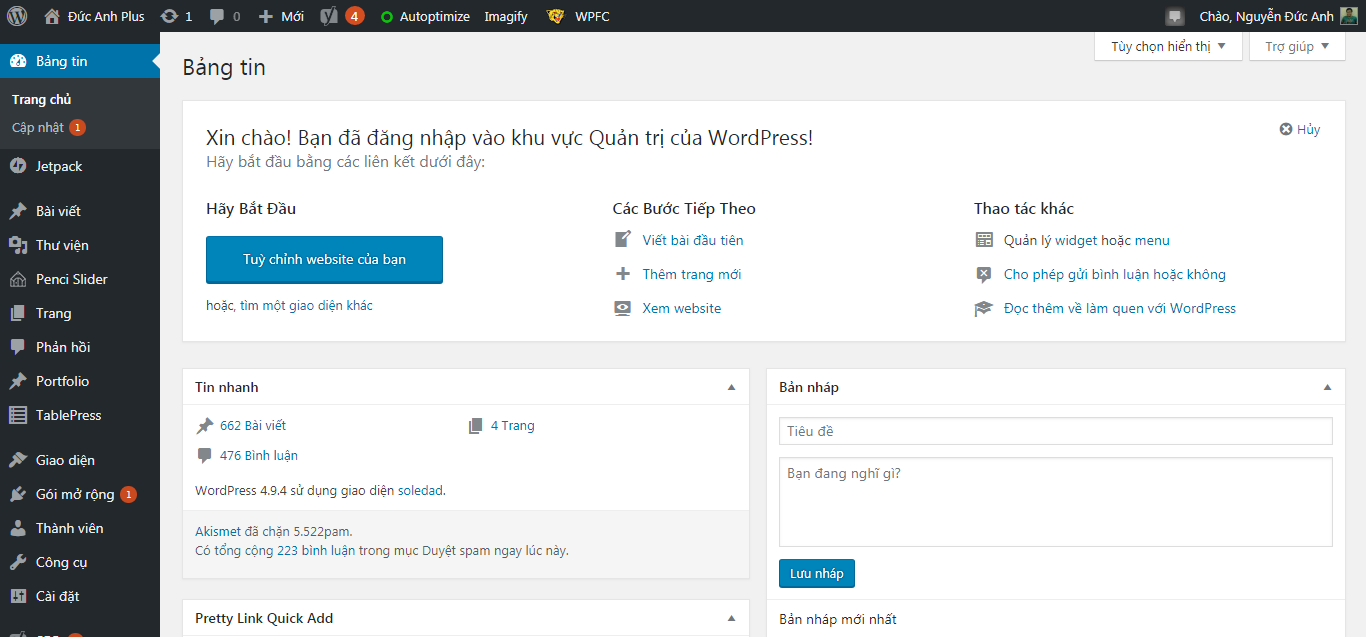Viewport: 1366px width, 637px height.
Task: Click the notification icon beside the greeting
Action: [1175, 16]
